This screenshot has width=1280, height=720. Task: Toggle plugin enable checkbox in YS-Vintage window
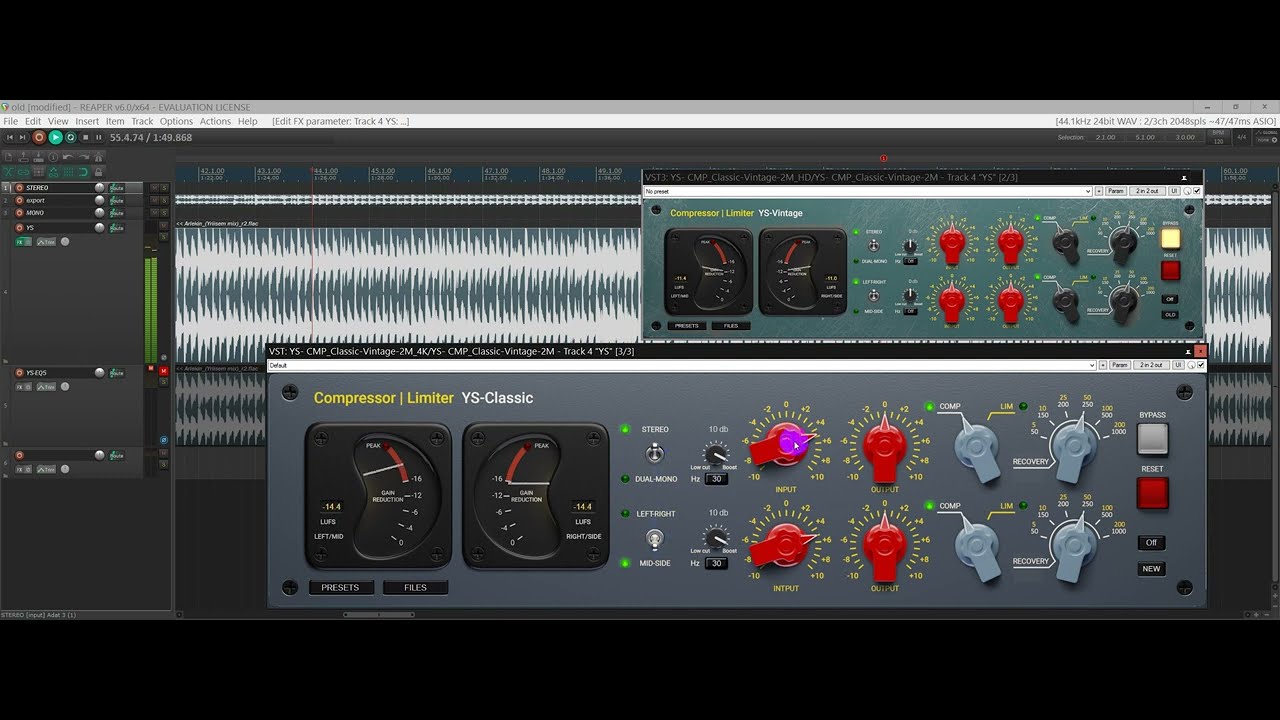pos(1197,191)
